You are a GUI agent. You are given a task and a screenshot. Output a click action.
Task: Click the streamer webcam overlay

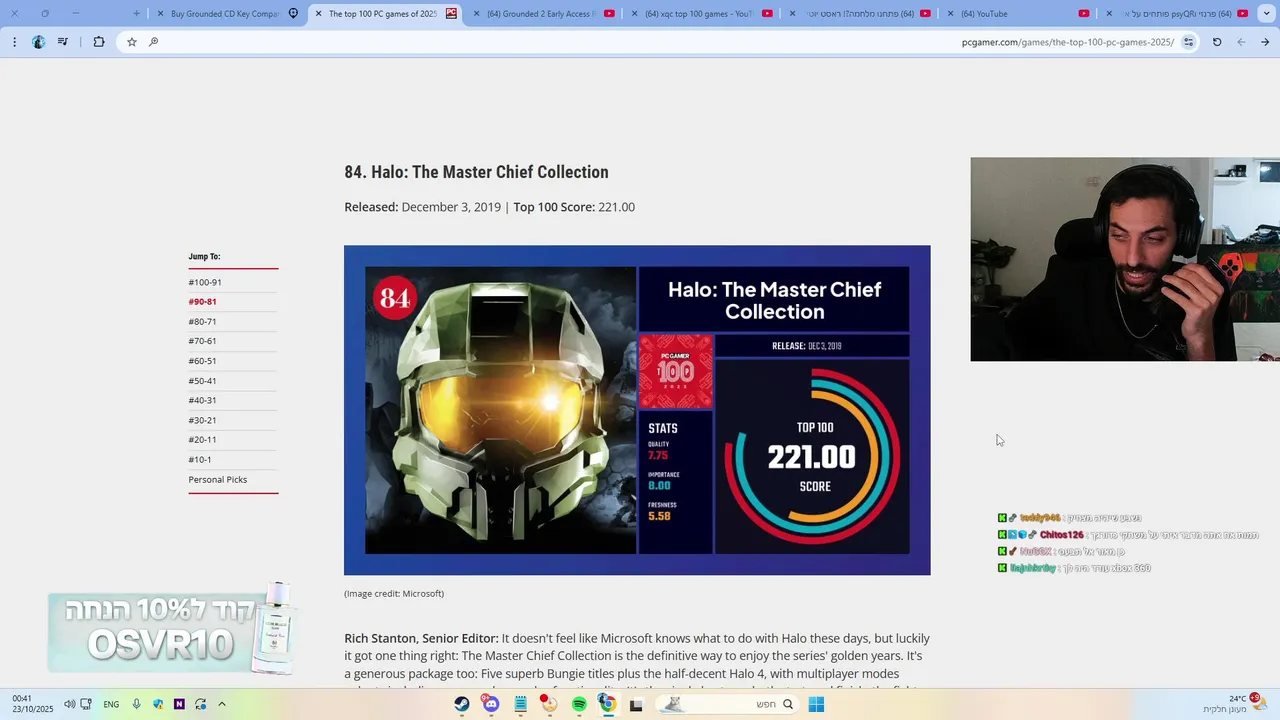pos(1125,259)
